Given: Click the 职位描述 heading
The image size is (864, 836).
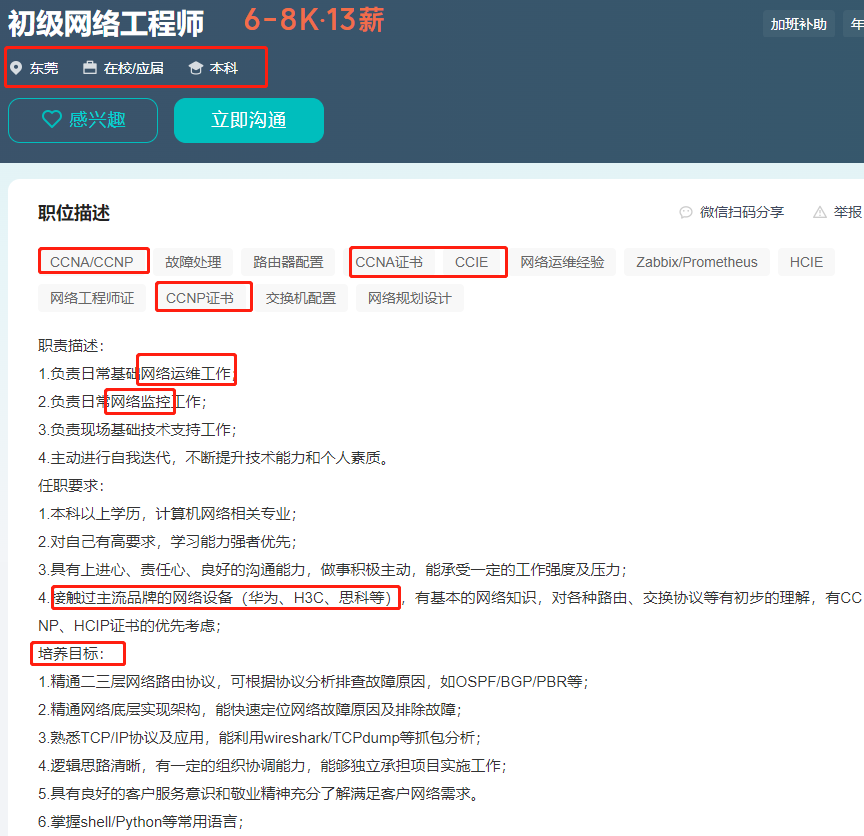Looking at the screenshot, I should tap(74, 213).
